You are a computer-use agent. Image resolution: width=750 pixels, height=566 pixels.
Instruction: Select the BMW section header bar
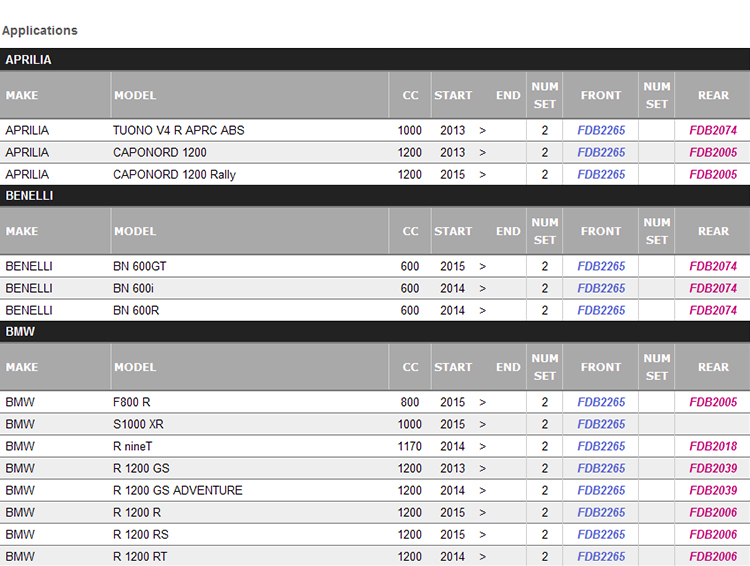point(375,331)
